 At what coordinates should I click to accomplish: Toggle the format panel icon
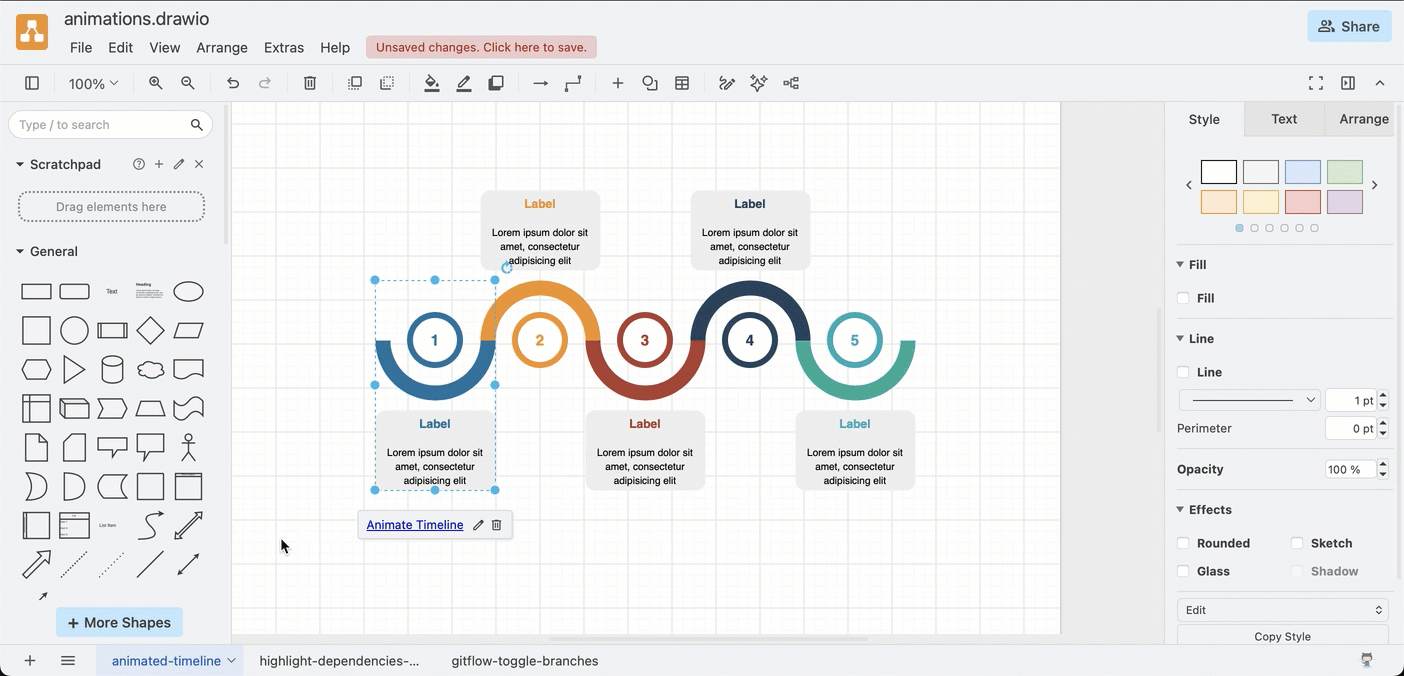(x=1348, y=84)
